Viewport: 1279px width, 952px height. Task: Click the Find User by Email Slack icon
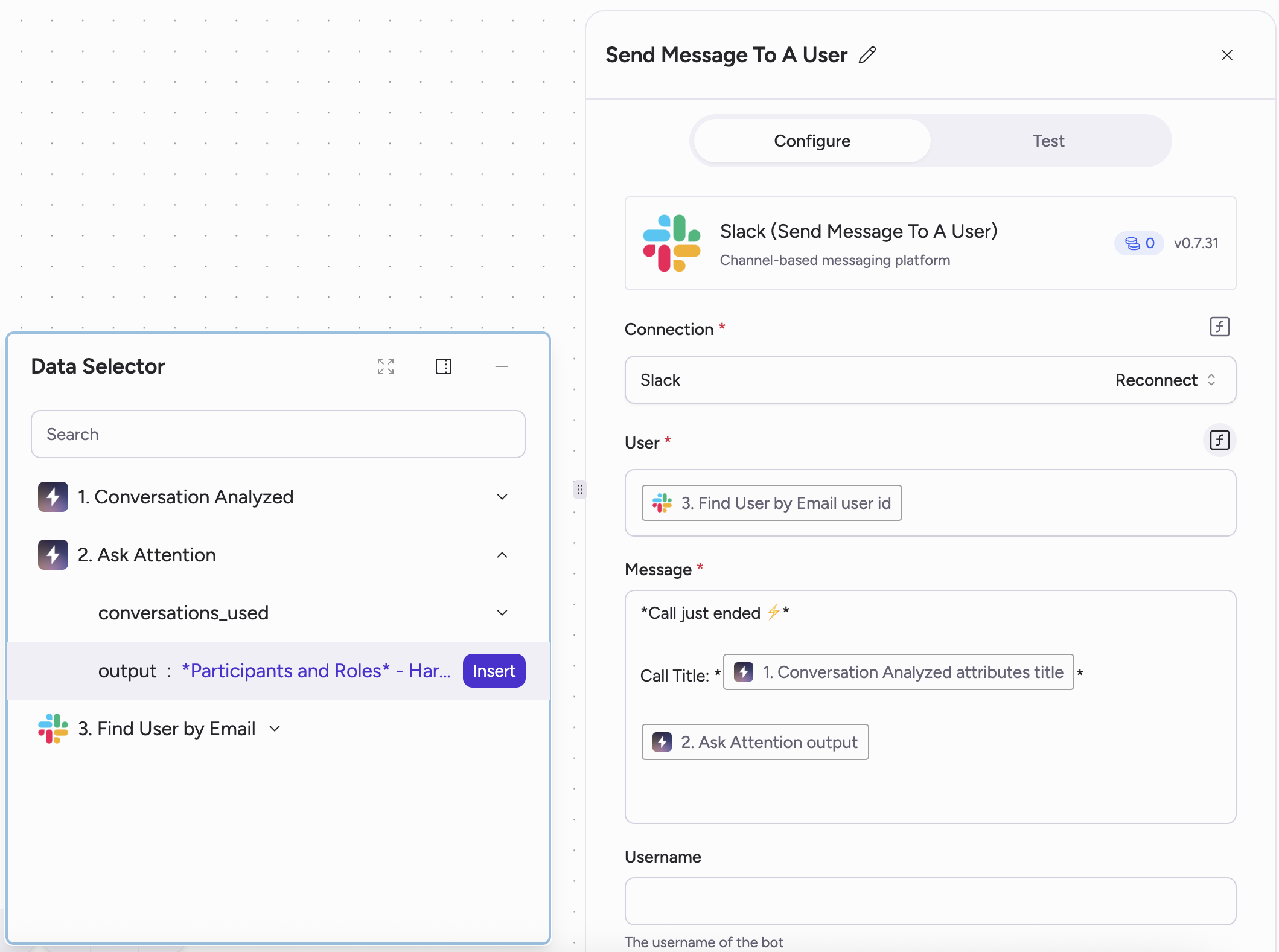pyautogui.click(x=53, y=729)
